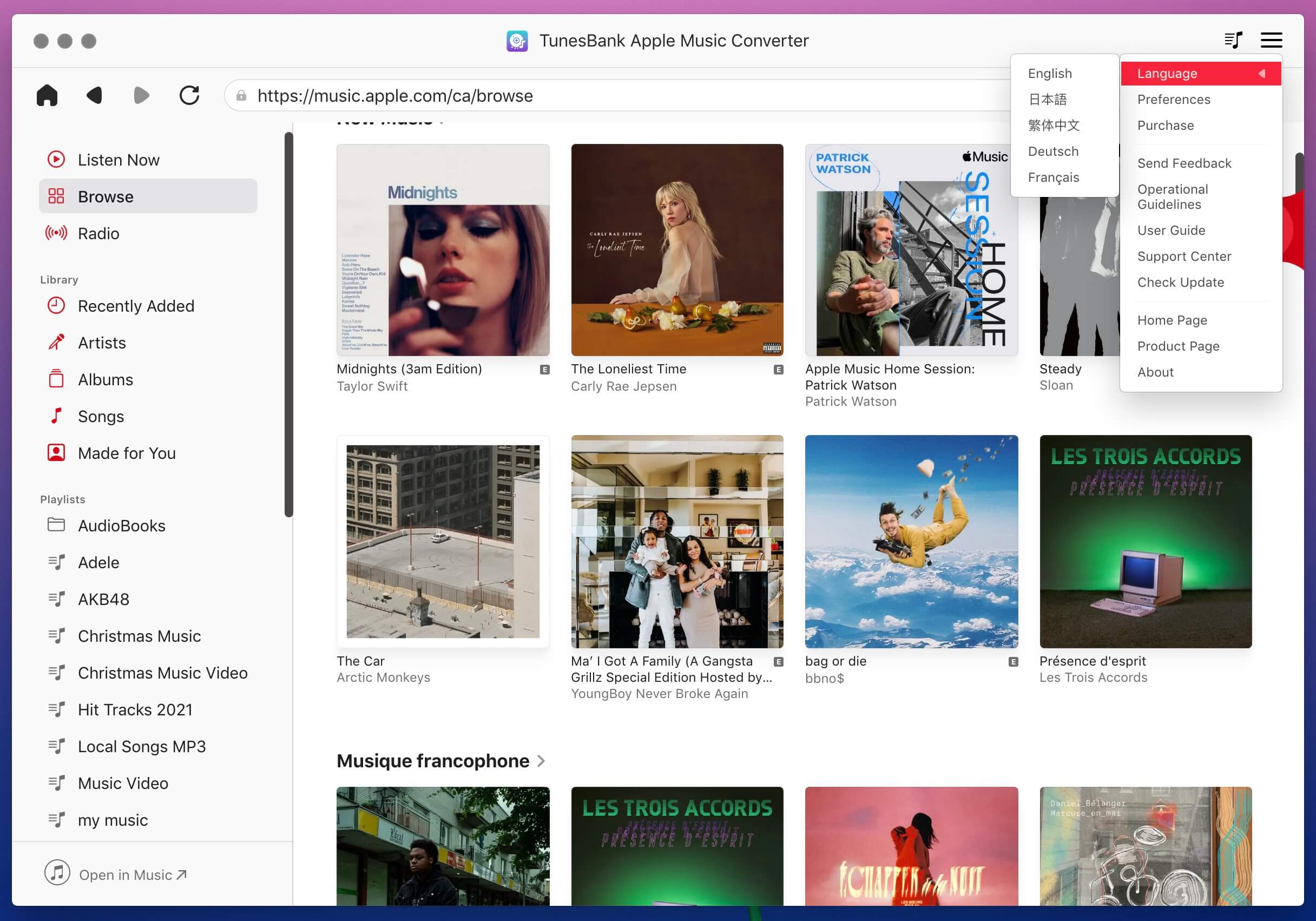The image size is (1316, 921).
Task: Open Preferences from the menu
Action: [1201, 100]
